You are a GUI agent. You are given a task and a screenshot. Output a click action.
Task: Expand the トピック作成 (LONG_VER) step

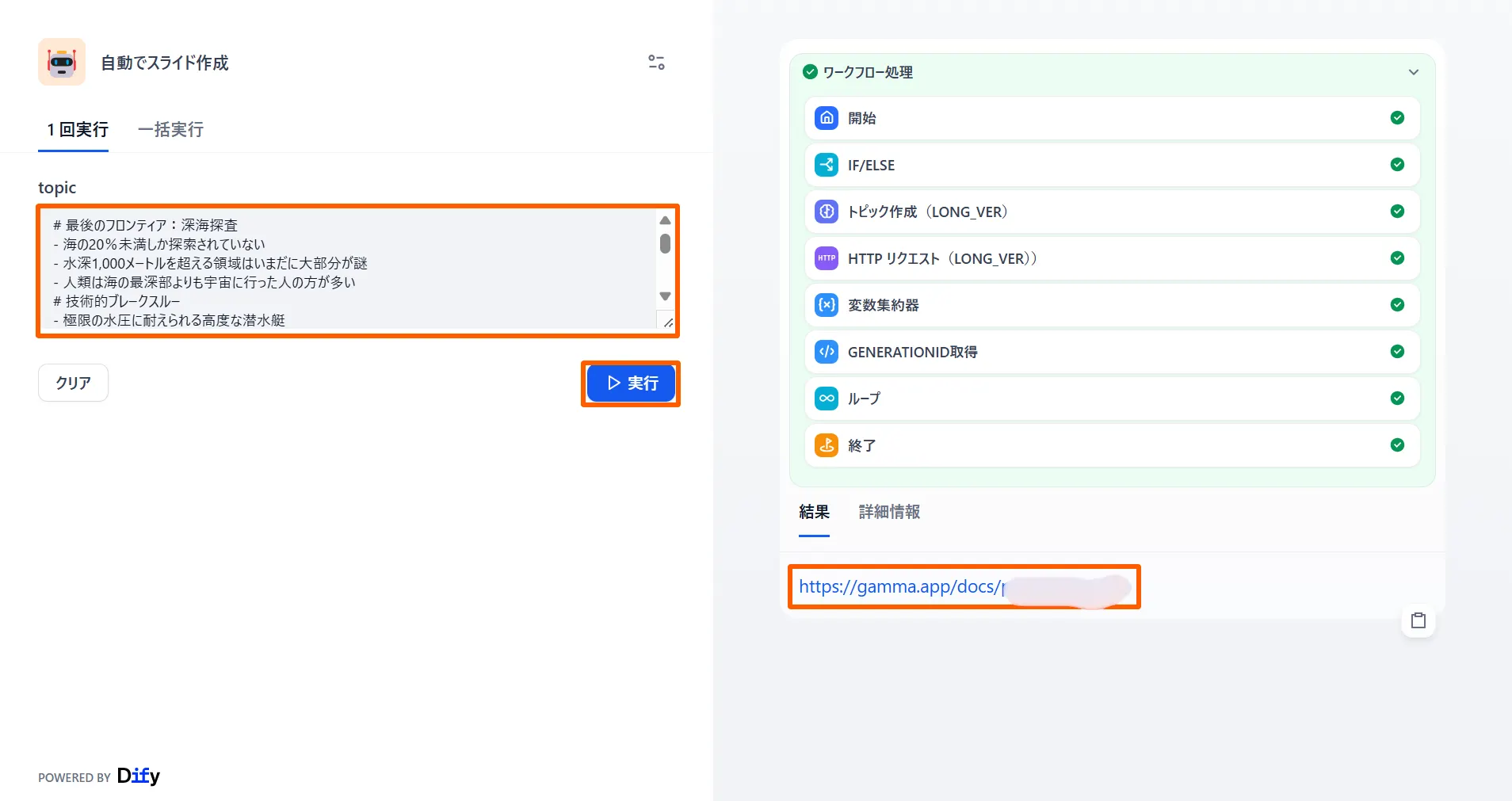tap(1111, 212)
